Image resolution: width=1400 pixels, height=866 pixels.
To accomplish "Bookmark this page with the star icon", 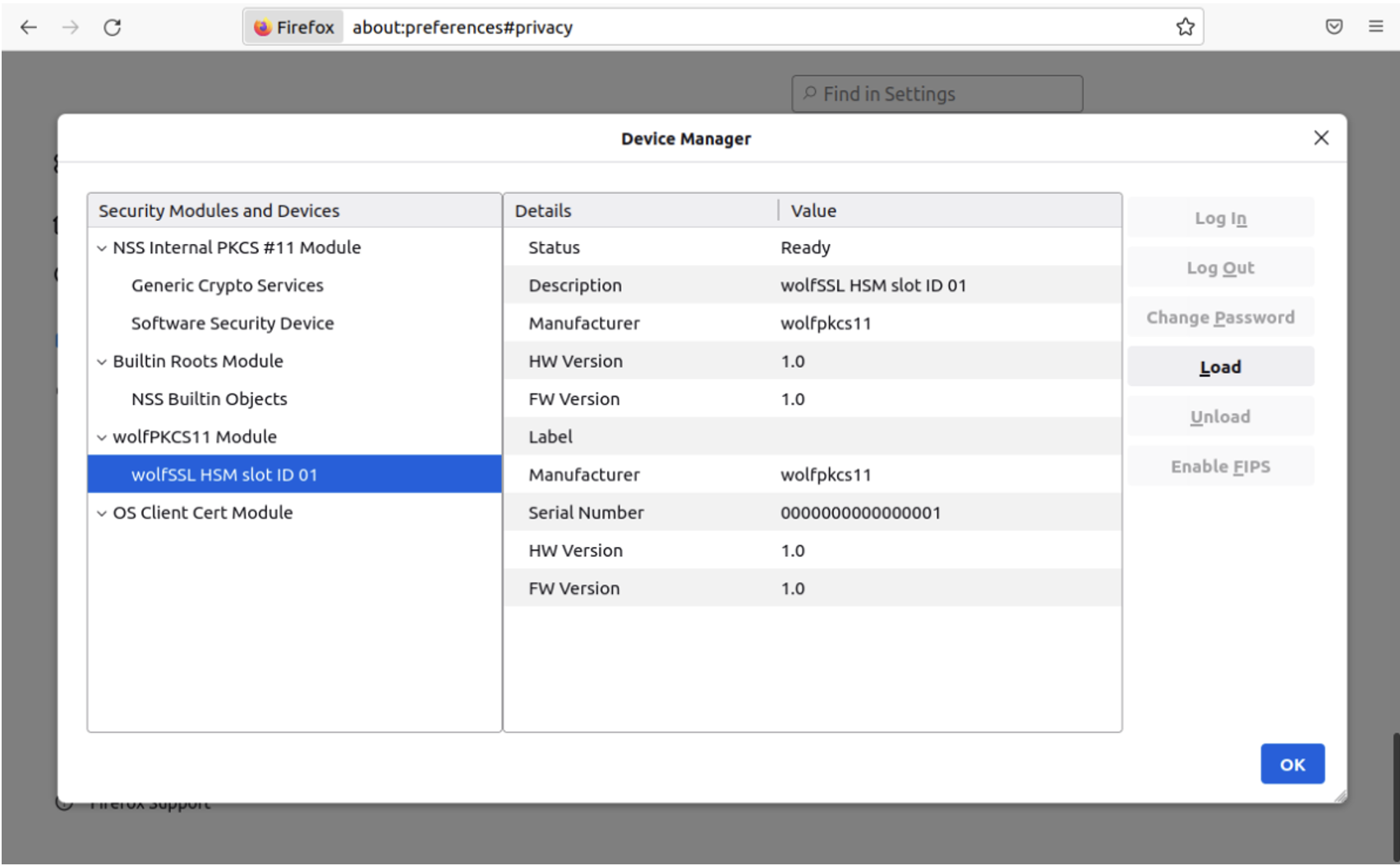I will [x=1185, y=27].
